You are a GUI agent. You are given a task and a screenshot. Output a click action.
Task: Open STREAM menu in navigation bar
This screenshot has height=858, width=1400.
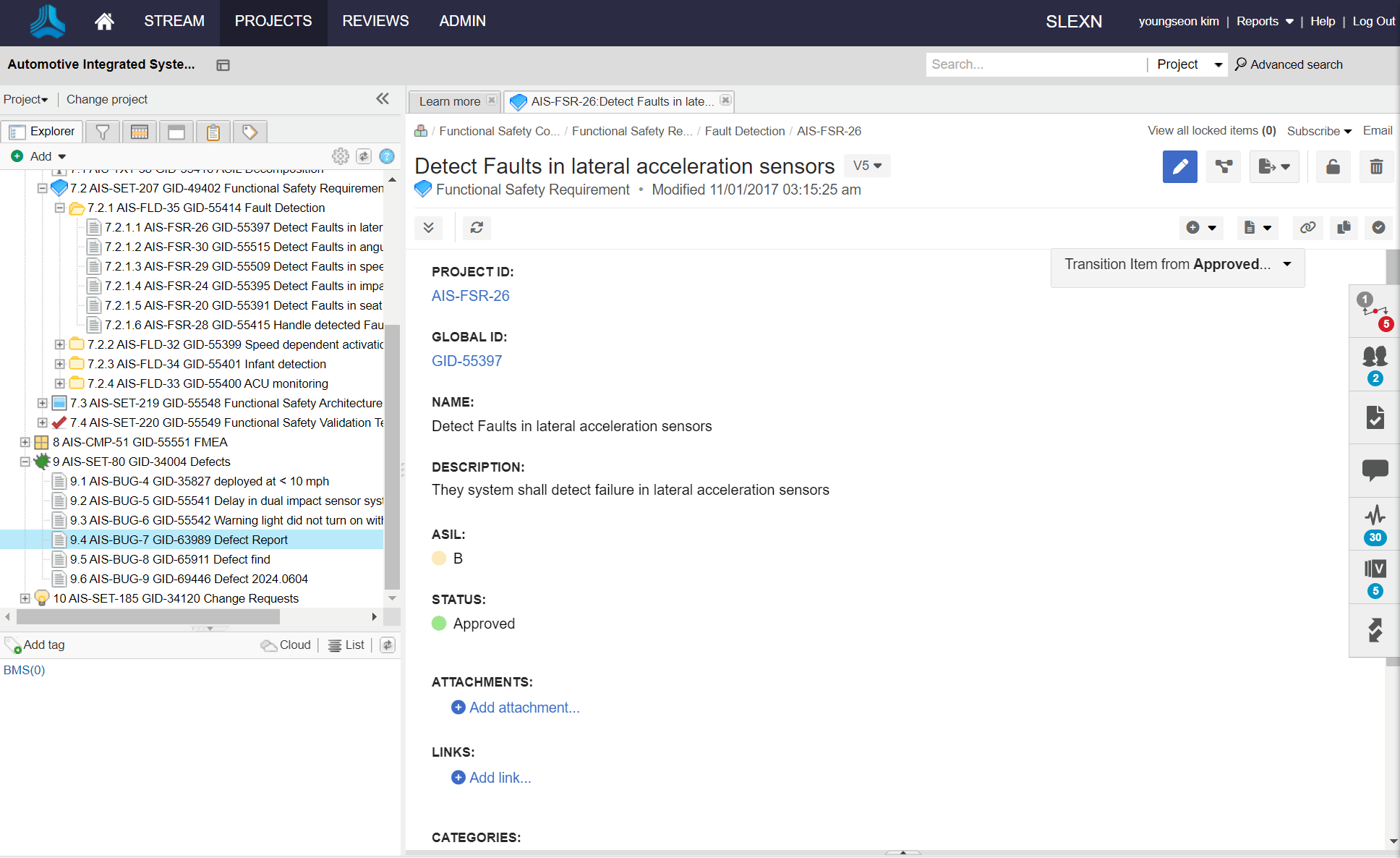[175, 22]
